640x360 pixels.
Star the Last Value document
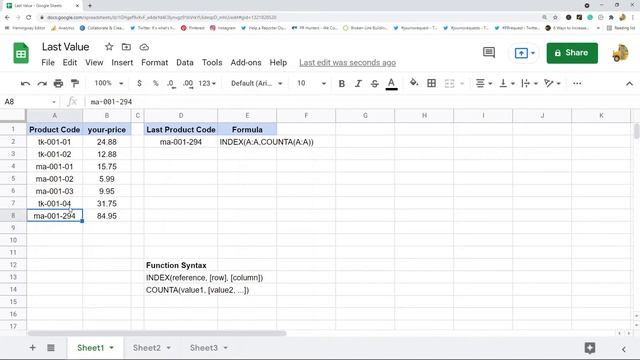click(x=109, y=47)
